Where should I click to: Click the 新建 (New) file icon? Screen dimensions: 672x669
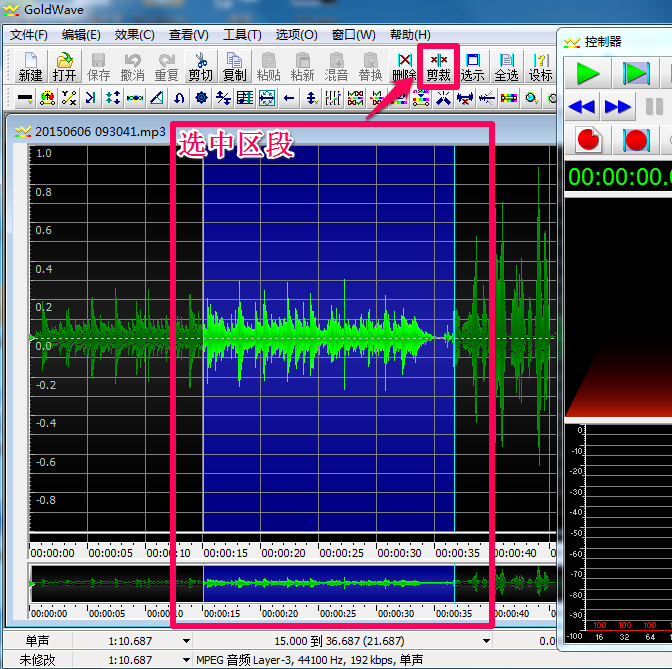click(x=30, y=66)
